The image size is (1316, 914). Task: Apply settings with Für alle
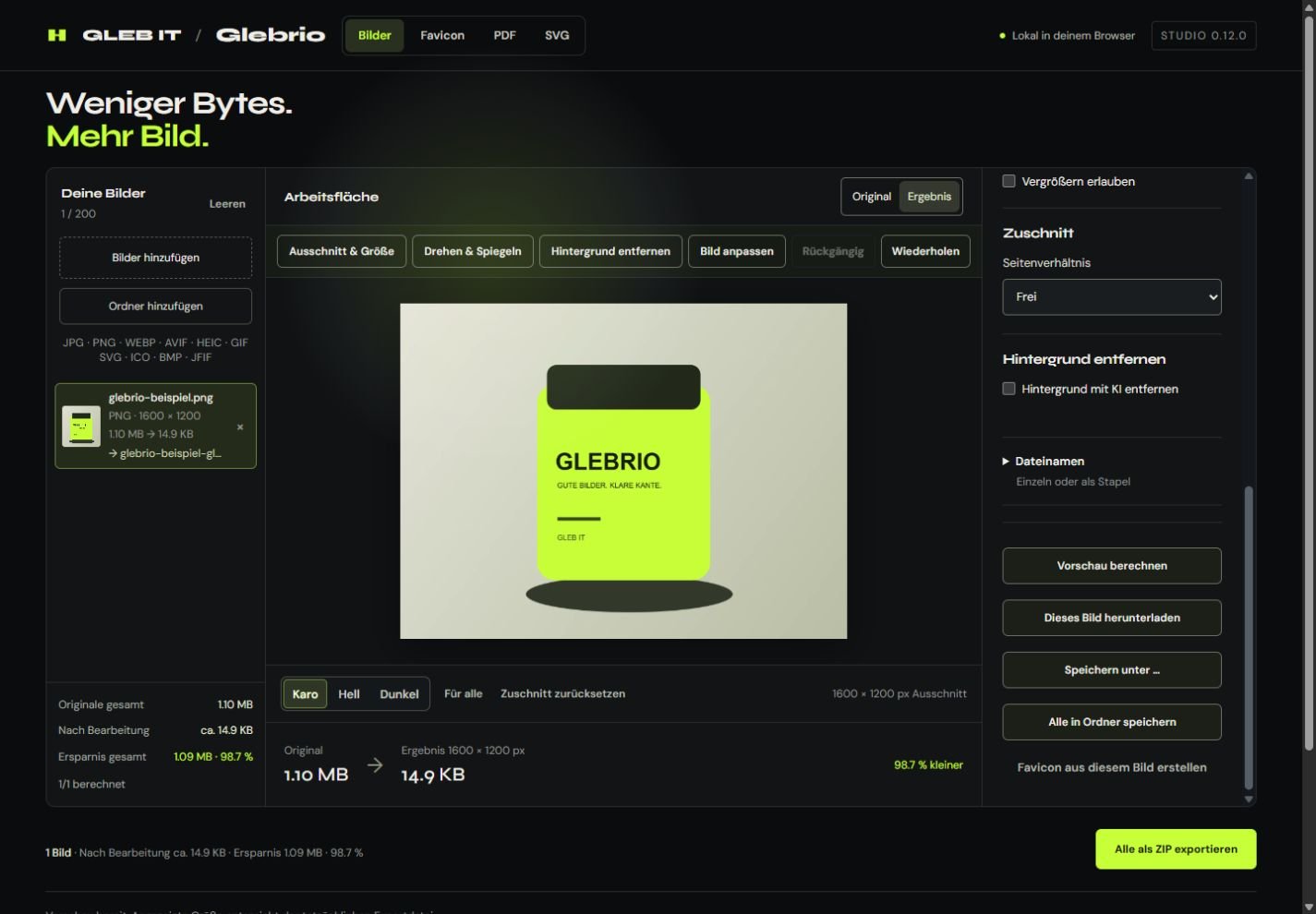(463, 693)
